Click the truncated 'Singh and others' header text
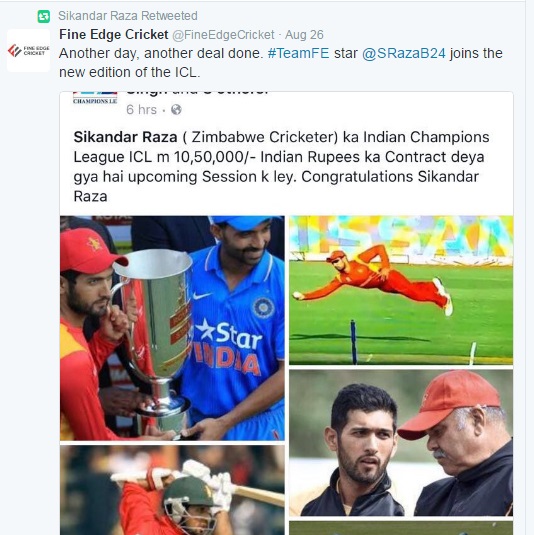Screen dimensions: 534x535 197,92
